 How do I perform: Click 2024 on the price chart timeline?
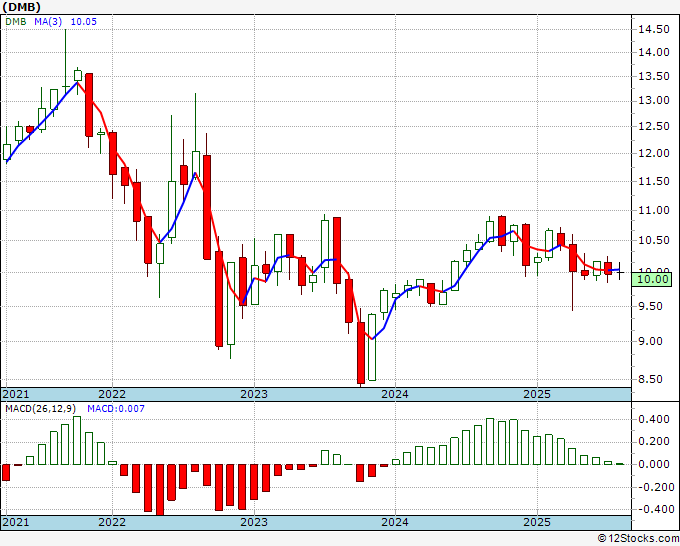(x=395, y=394)
